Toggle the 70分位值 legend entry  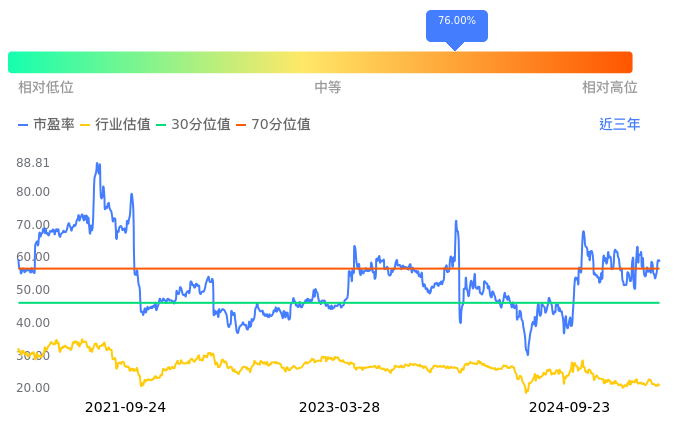tap(273, 125)
